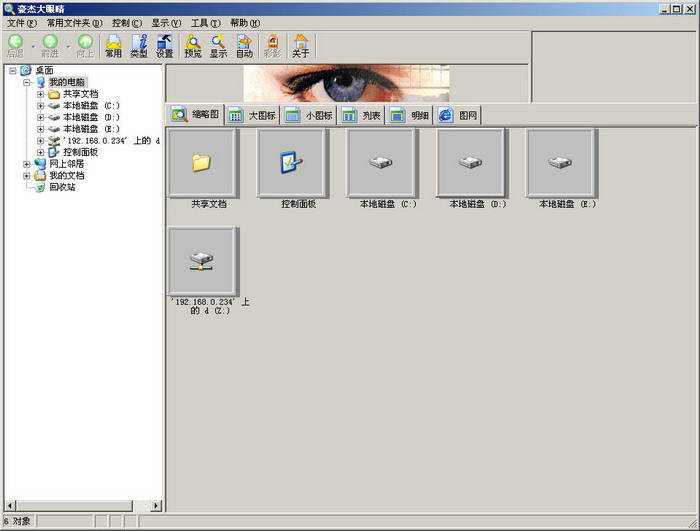The image size is (700, 531).
Task: Open the 文件 (File) menu
Action: click(21, 22)
